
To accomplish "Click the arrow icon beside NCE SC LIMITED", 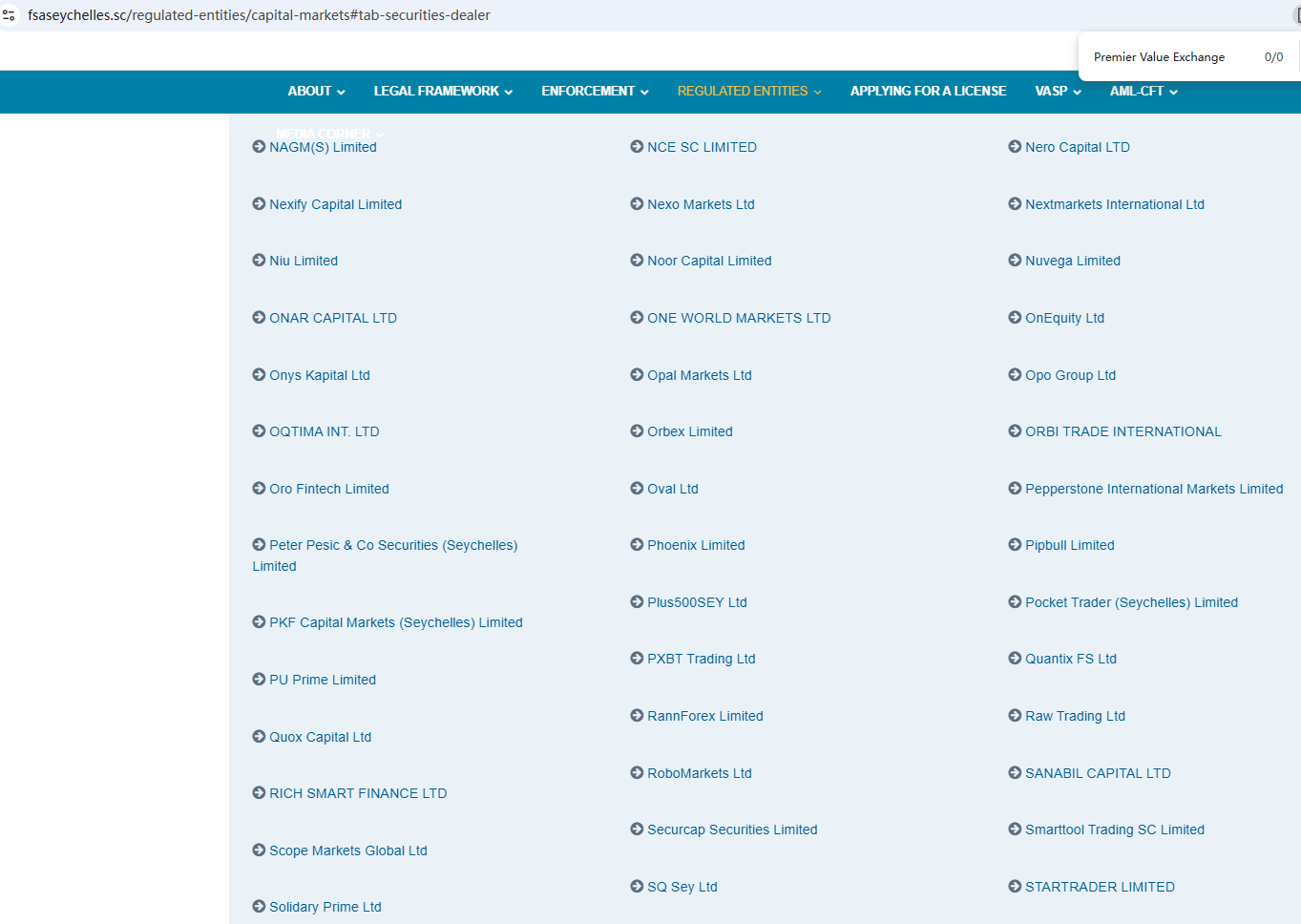I will click(637, 146).
